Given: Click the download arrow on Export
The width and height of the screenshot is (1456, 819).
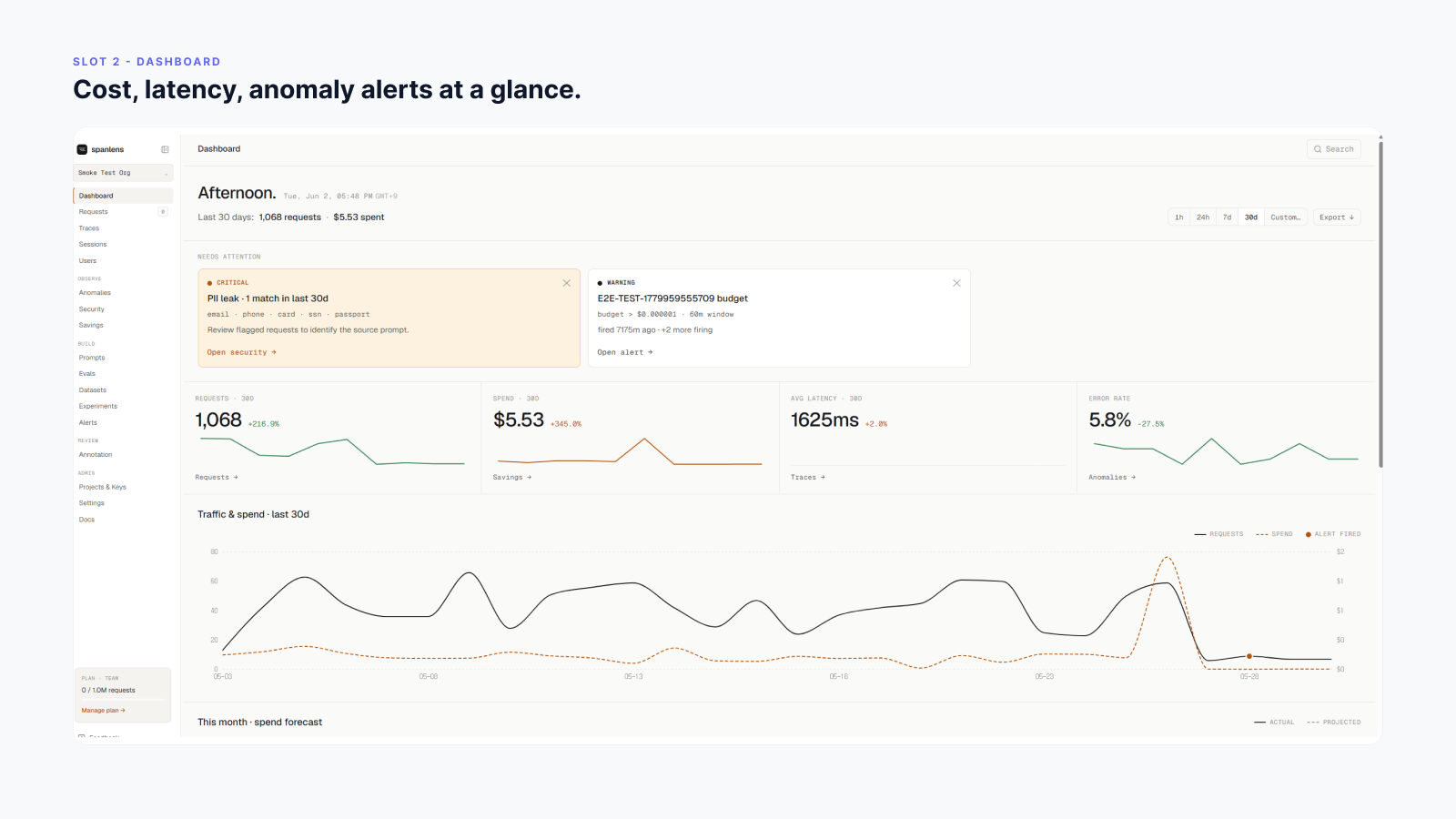Looking at the screenshot, I should [1351, 217].
